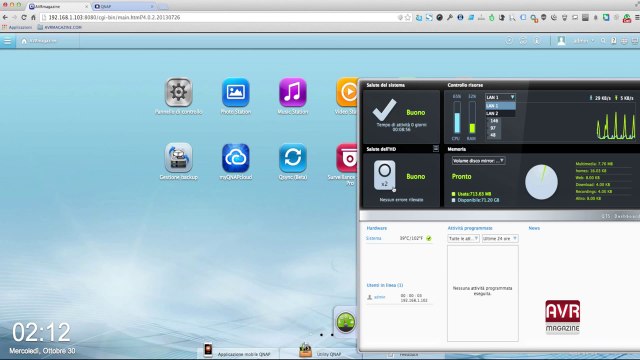Image resolution: width=640 pixels, height=360 pixels.
Task: Click the HD health list icon
Action: click(436, 149)
